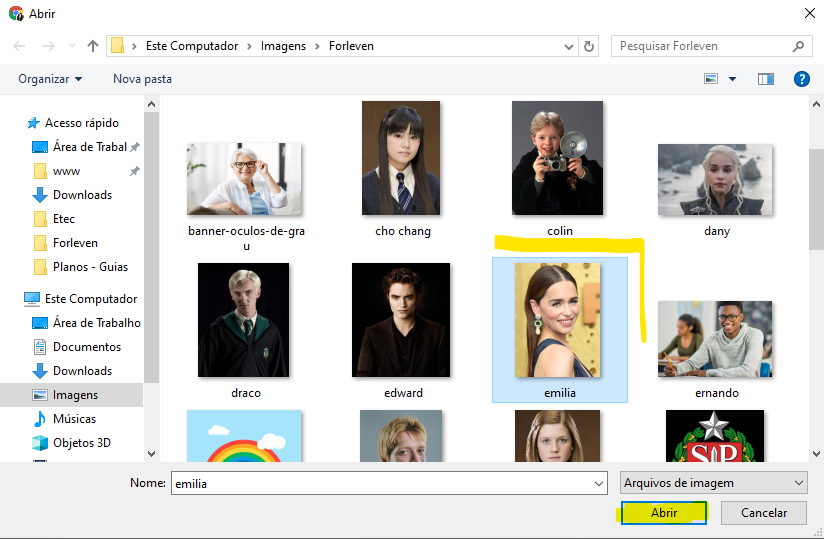The height and width of the screenshot is (539, 824).
Task: Open the Arquivos de imagem filter dropdown
Action: click(714, 483)
